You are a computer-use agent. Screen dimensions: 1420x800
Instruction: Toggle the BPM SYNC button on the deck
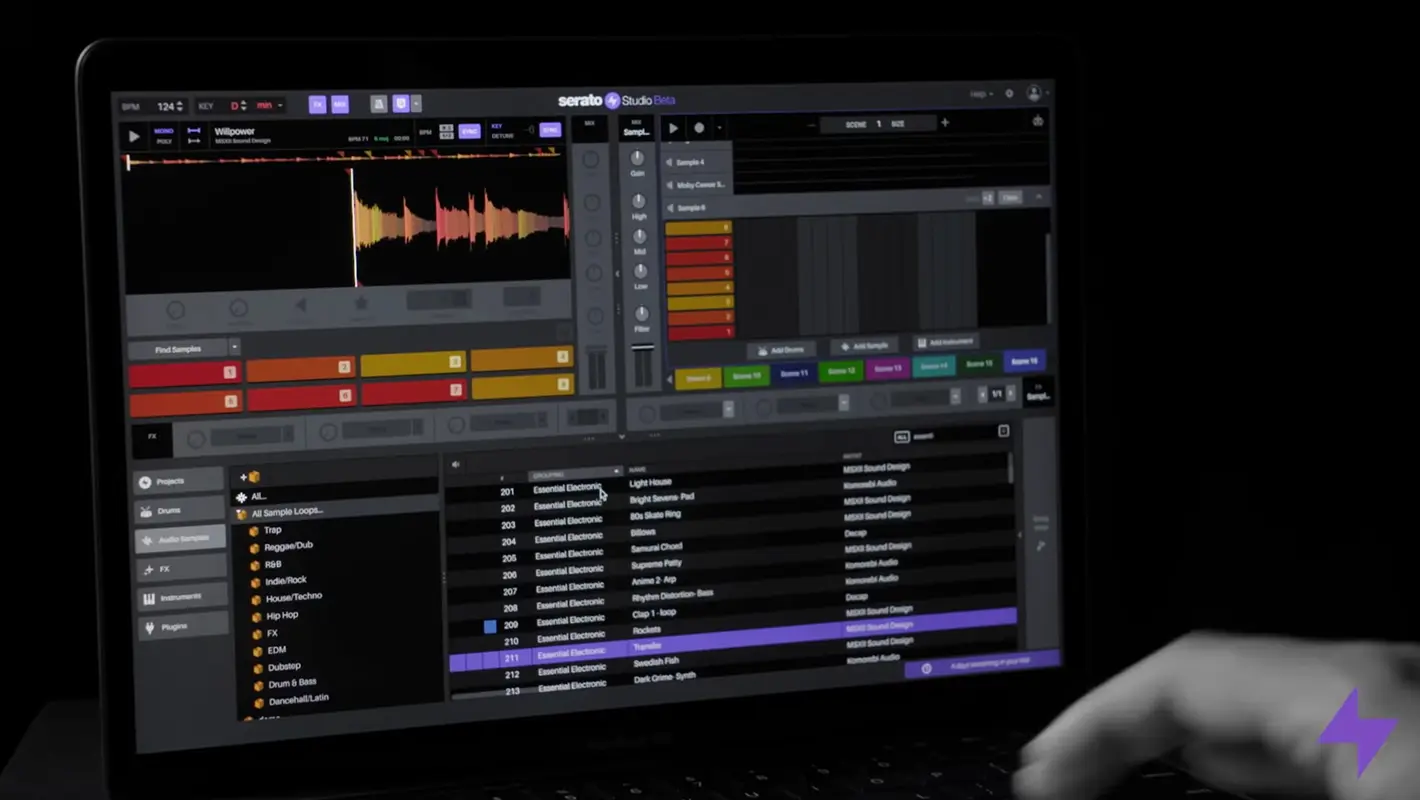(469, 132)
